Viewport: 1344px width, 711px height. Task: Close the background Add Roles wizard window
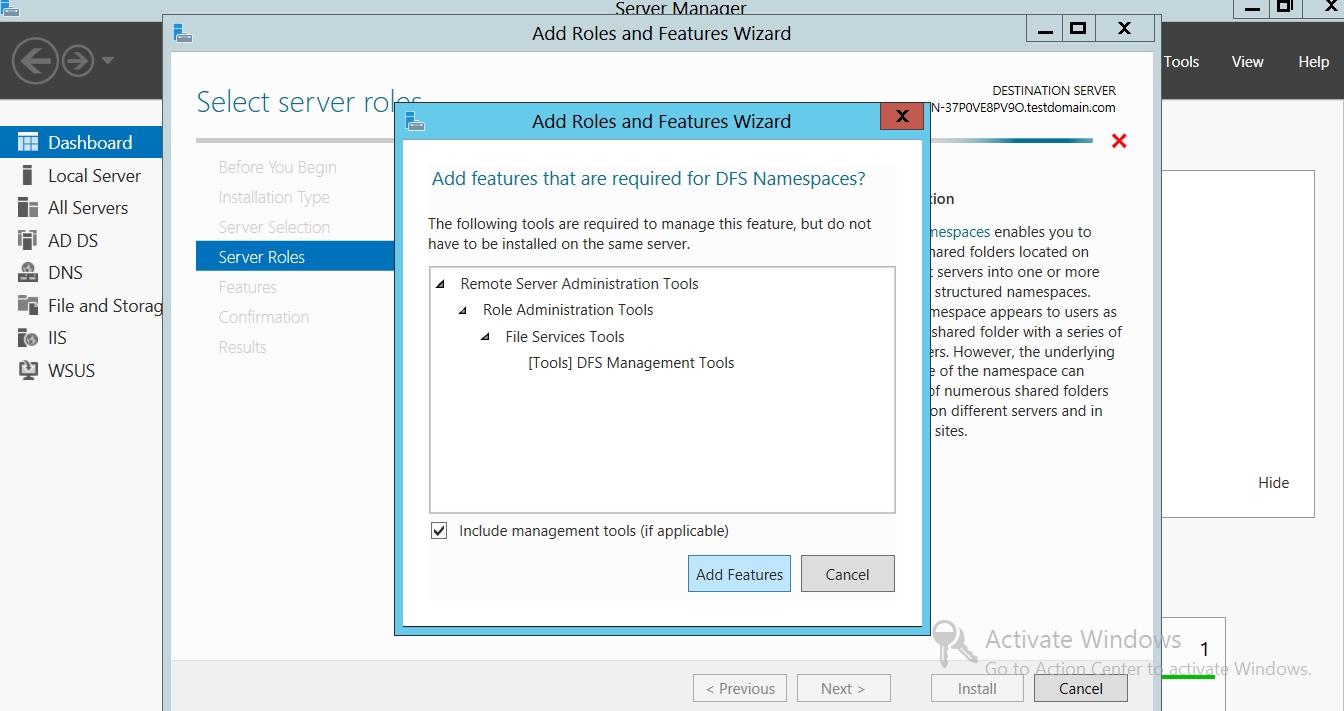1125,29
